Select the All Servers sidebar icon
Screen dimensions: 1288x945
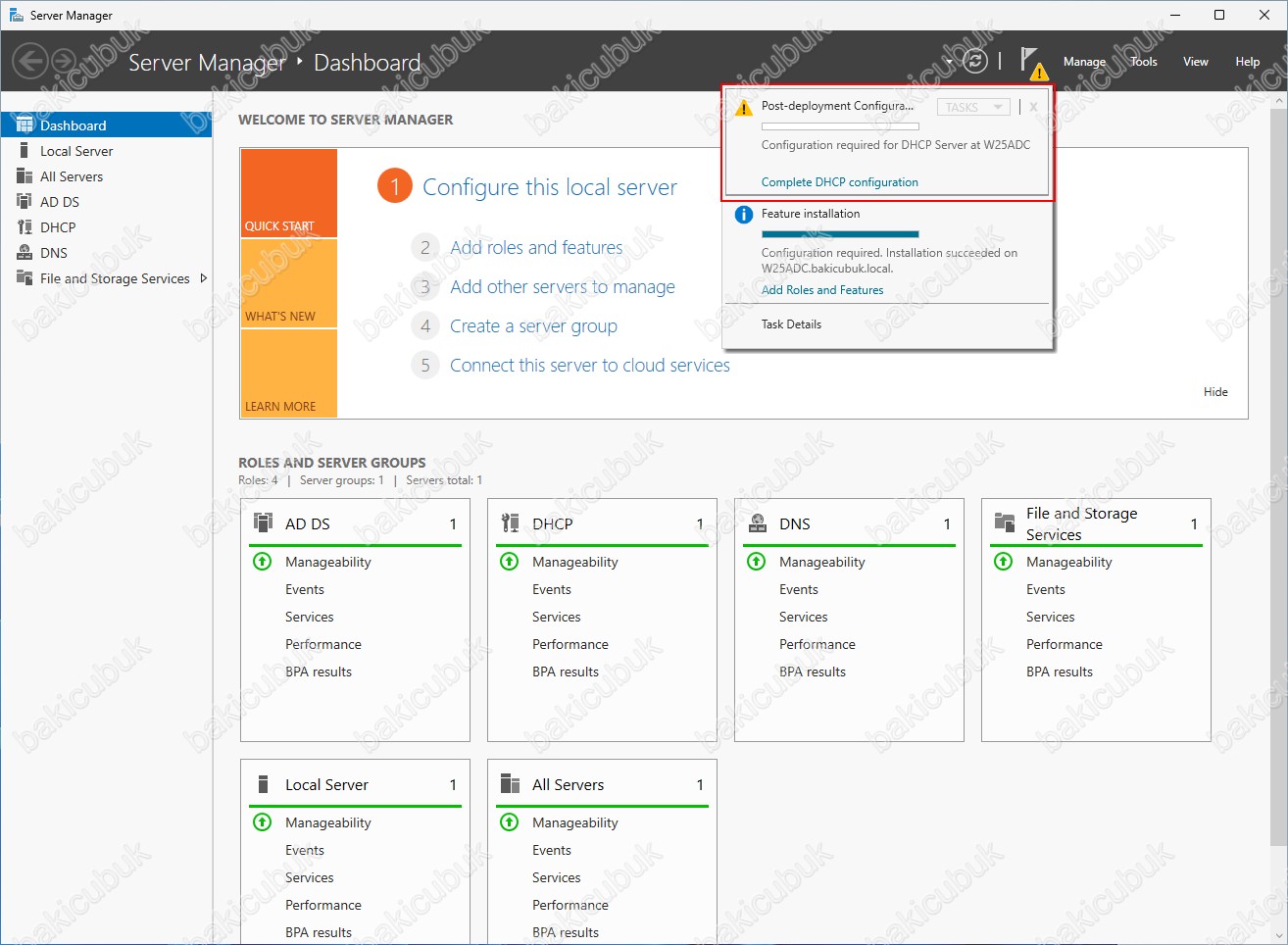25,175
